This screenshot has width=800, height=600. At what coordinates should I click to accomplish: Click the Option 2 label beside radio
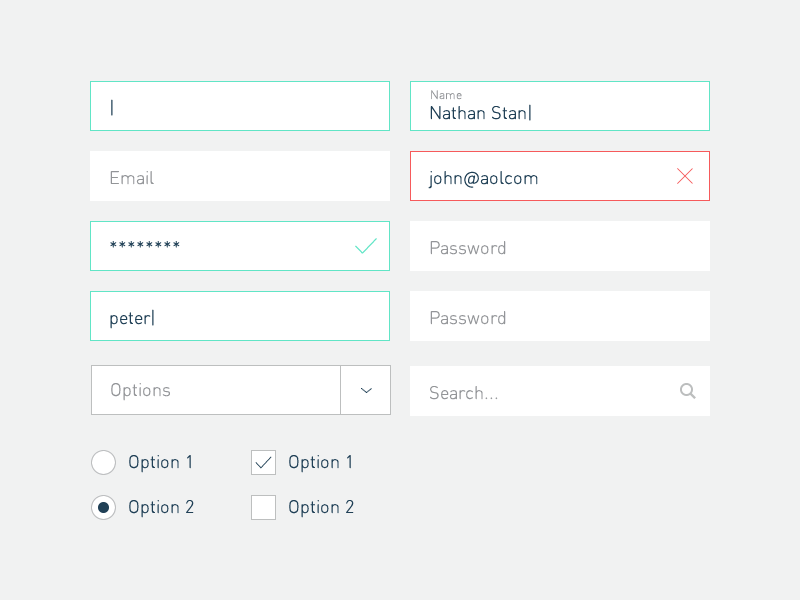(x=161, y=507)
